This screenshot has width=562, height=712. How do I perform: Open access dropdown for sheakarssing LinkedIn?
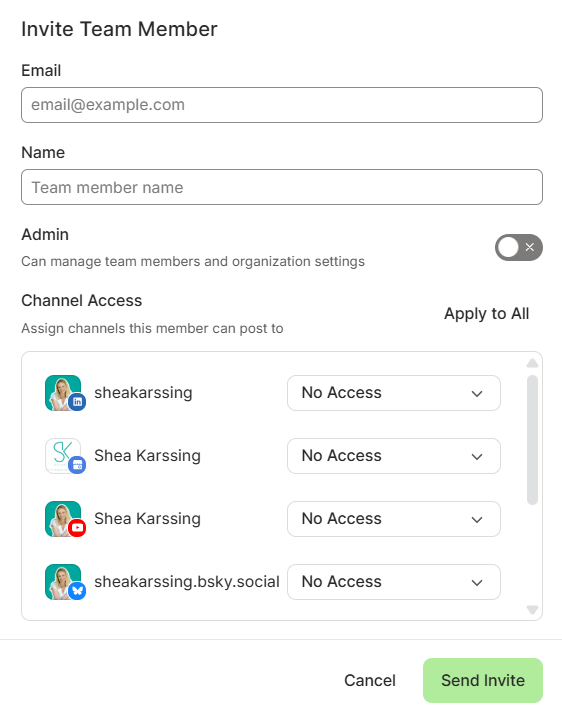point(394,393)
